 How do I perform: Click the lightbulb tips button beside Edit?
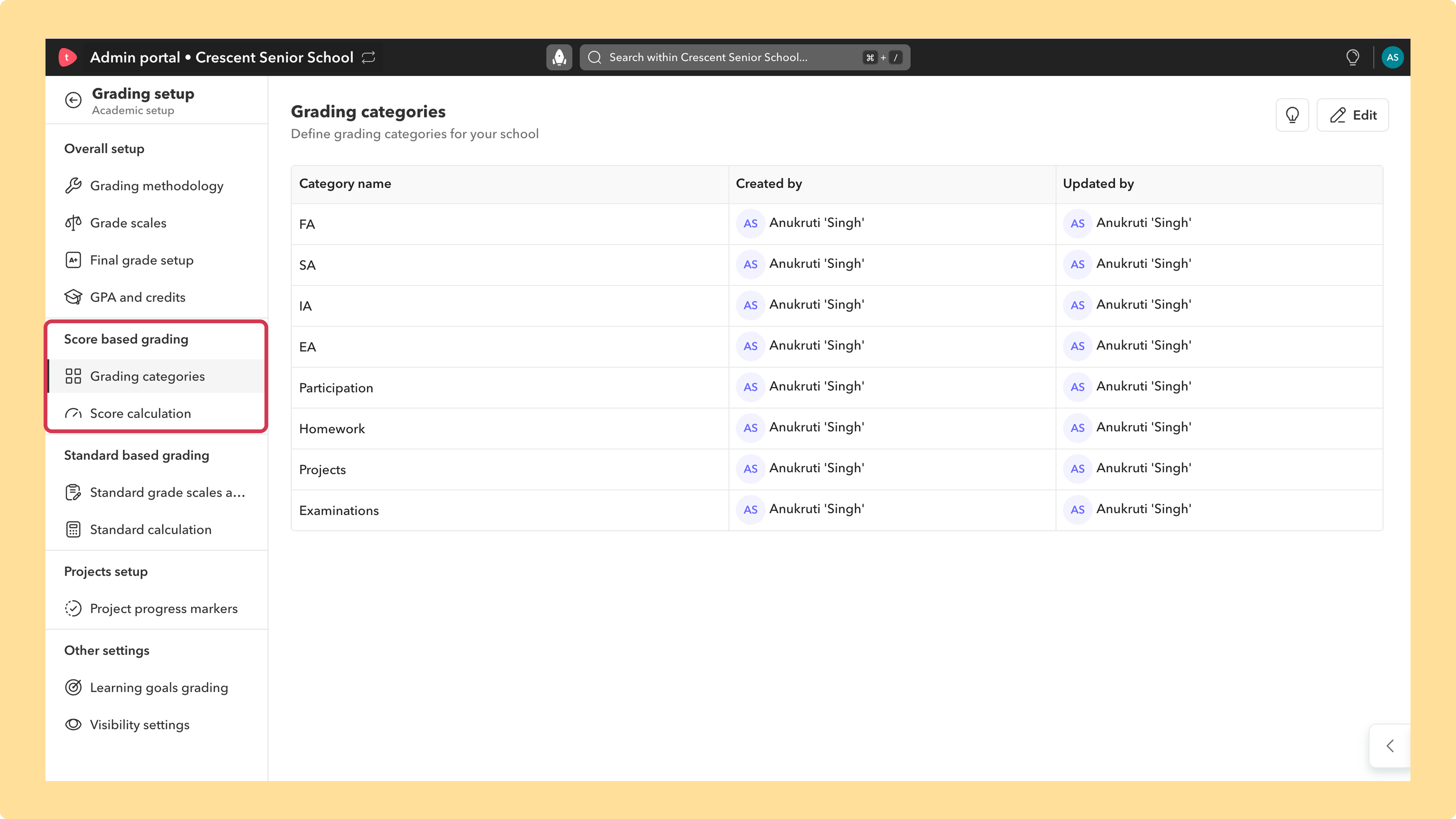pyautogui.click(x=1292, y=115)
